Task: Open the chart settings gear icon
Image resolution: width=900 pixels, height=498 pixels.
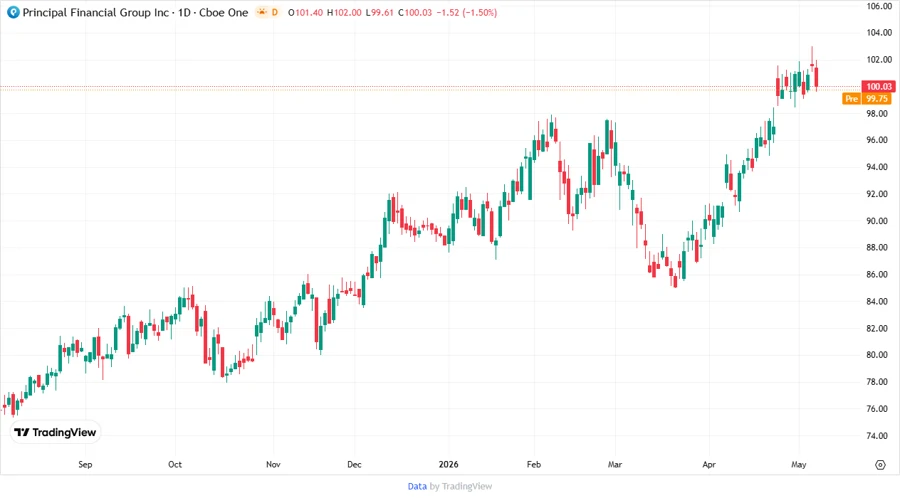Action: (880, 465)
